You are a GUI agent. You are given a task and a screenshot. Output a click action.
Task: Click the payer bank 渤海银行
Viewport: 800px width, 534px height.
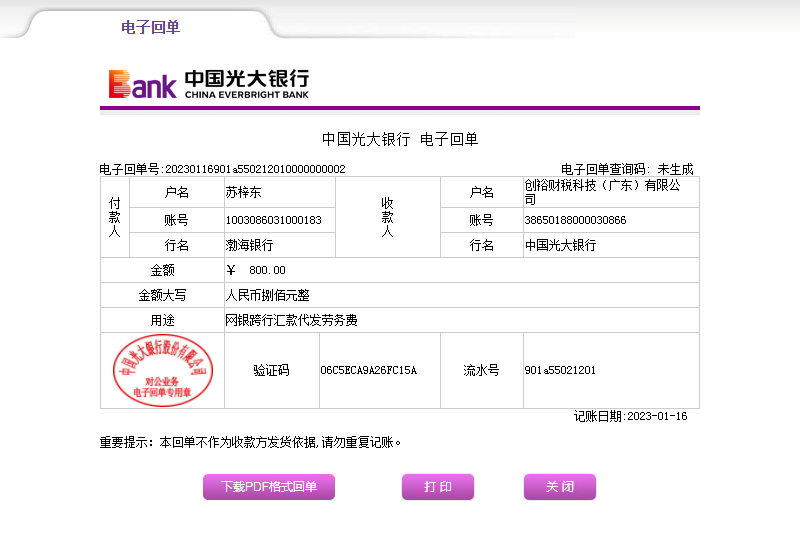pos(249,245)
